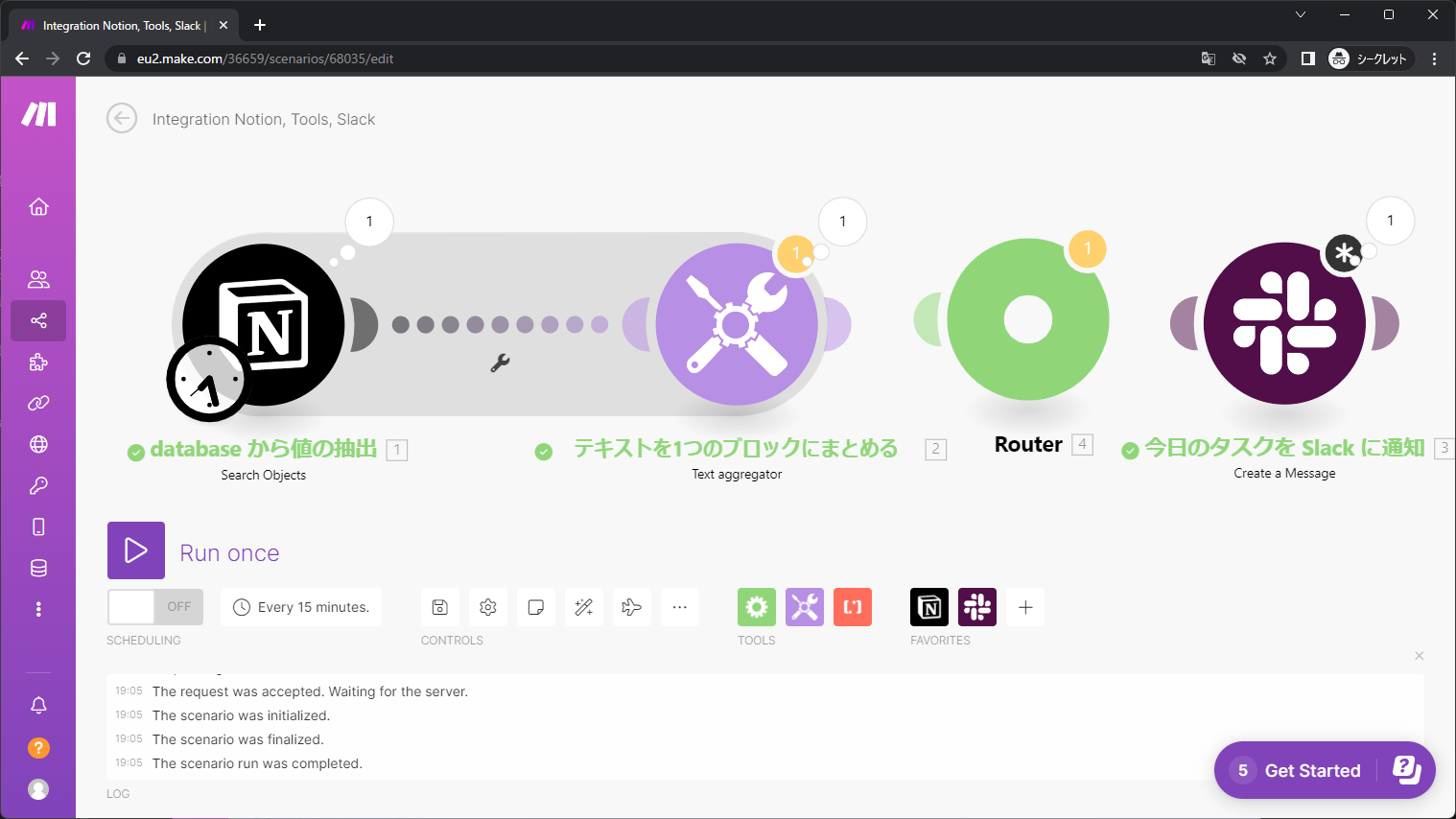Open the tab search chevron in title bar
Viewport: 1456px width, 819px height.
coord(1301,14)
